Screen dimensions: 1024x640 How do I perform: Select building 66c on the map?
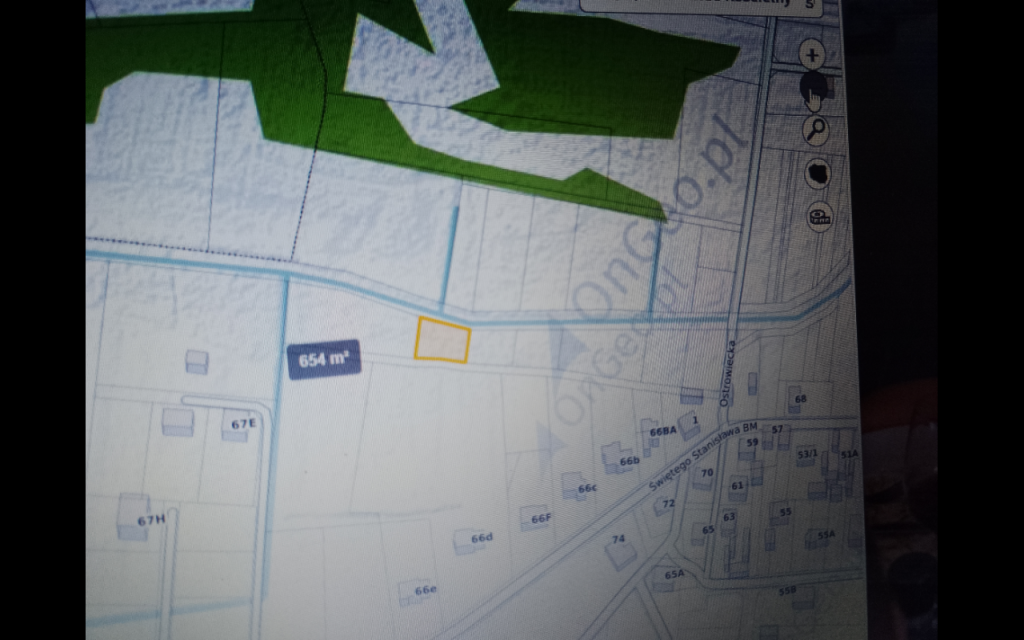tap(575, 486)
